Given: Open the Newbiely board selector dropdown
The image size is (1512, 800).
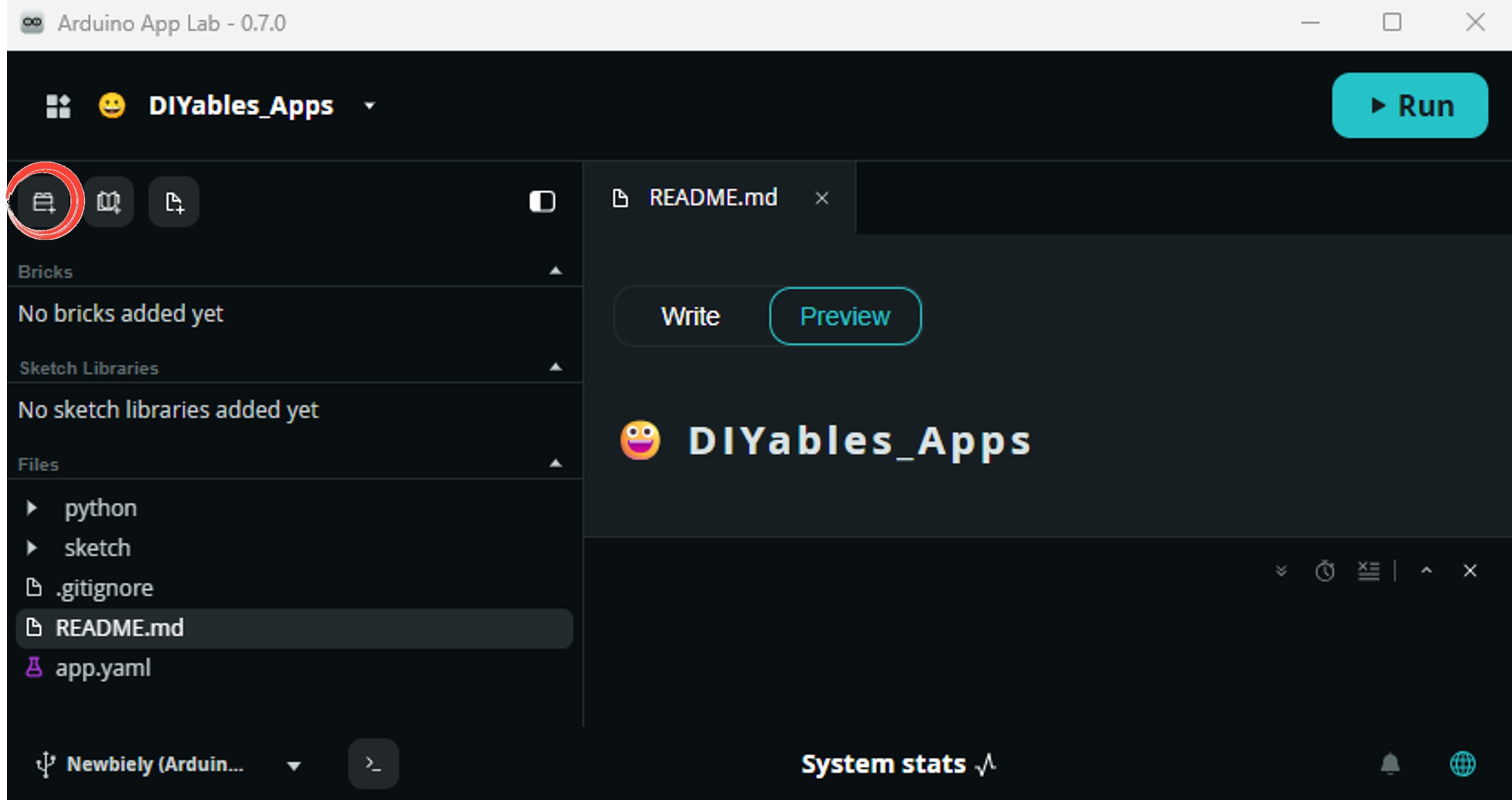Looking at the screenshot, I should point(294,765).
